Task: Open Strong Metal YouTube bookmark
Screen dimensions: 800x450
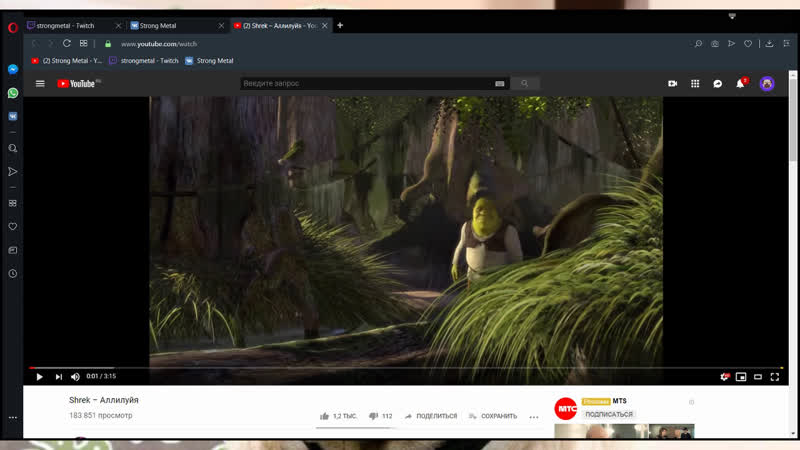Action: click(67, 61)
